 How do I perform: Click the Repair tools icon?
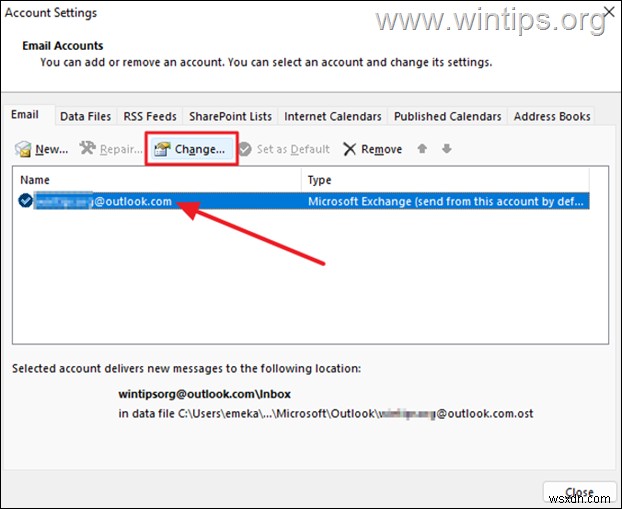click(87, 148)
